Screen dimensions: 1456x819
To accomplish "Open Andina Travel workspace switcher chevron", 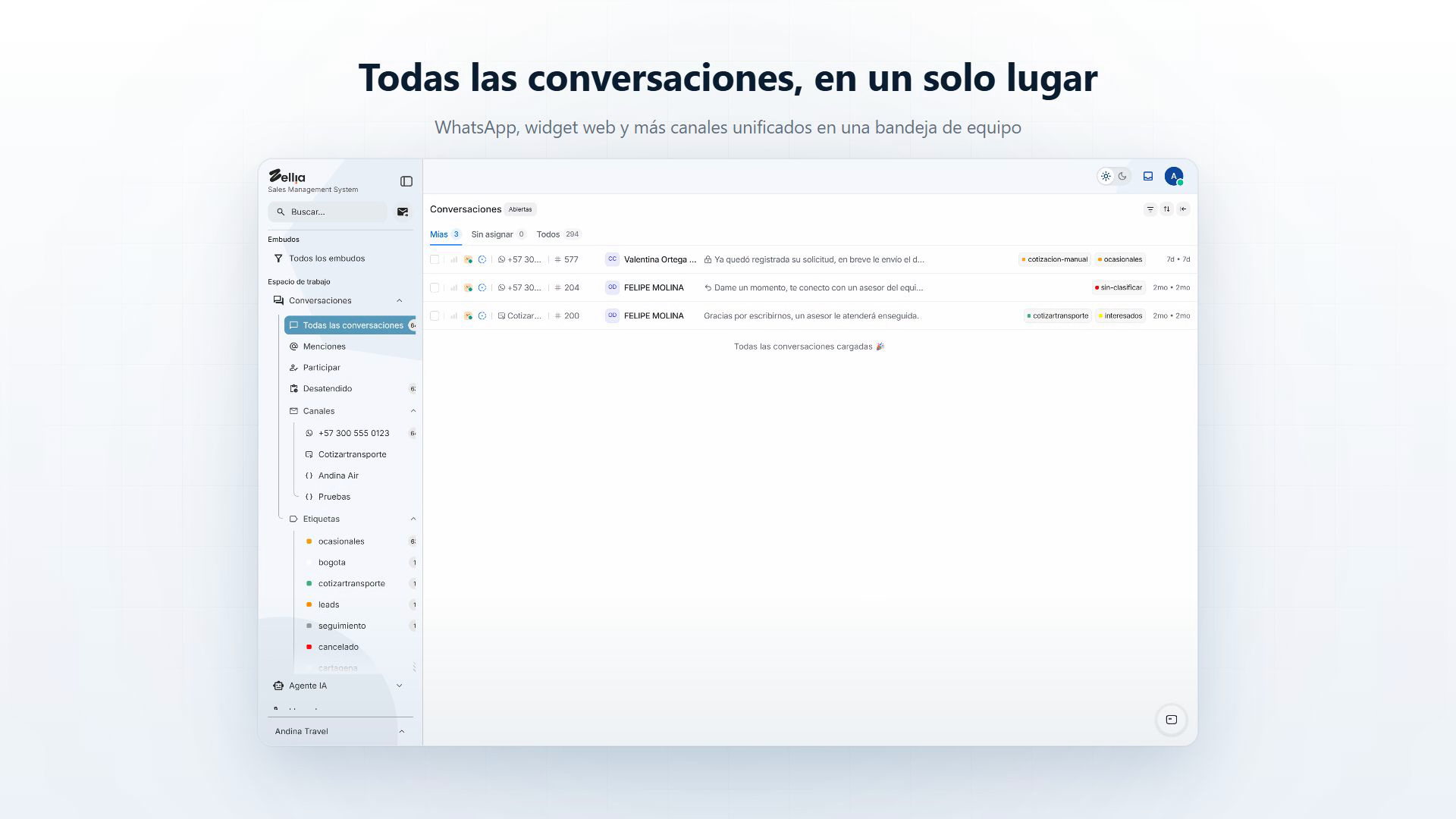I will click(402, 732).
